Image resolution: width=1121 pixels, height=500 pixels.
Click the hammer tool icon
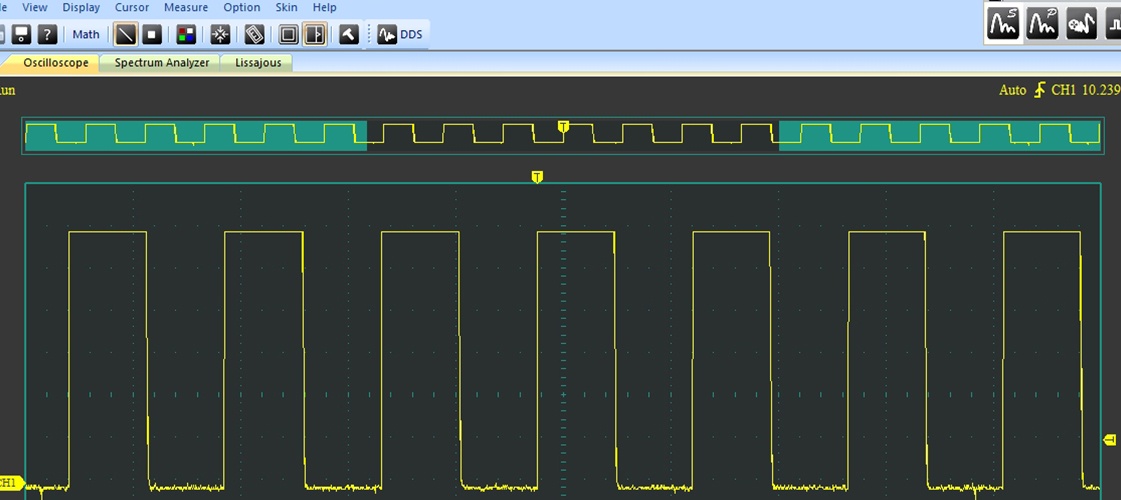click(x=349, y=34)
